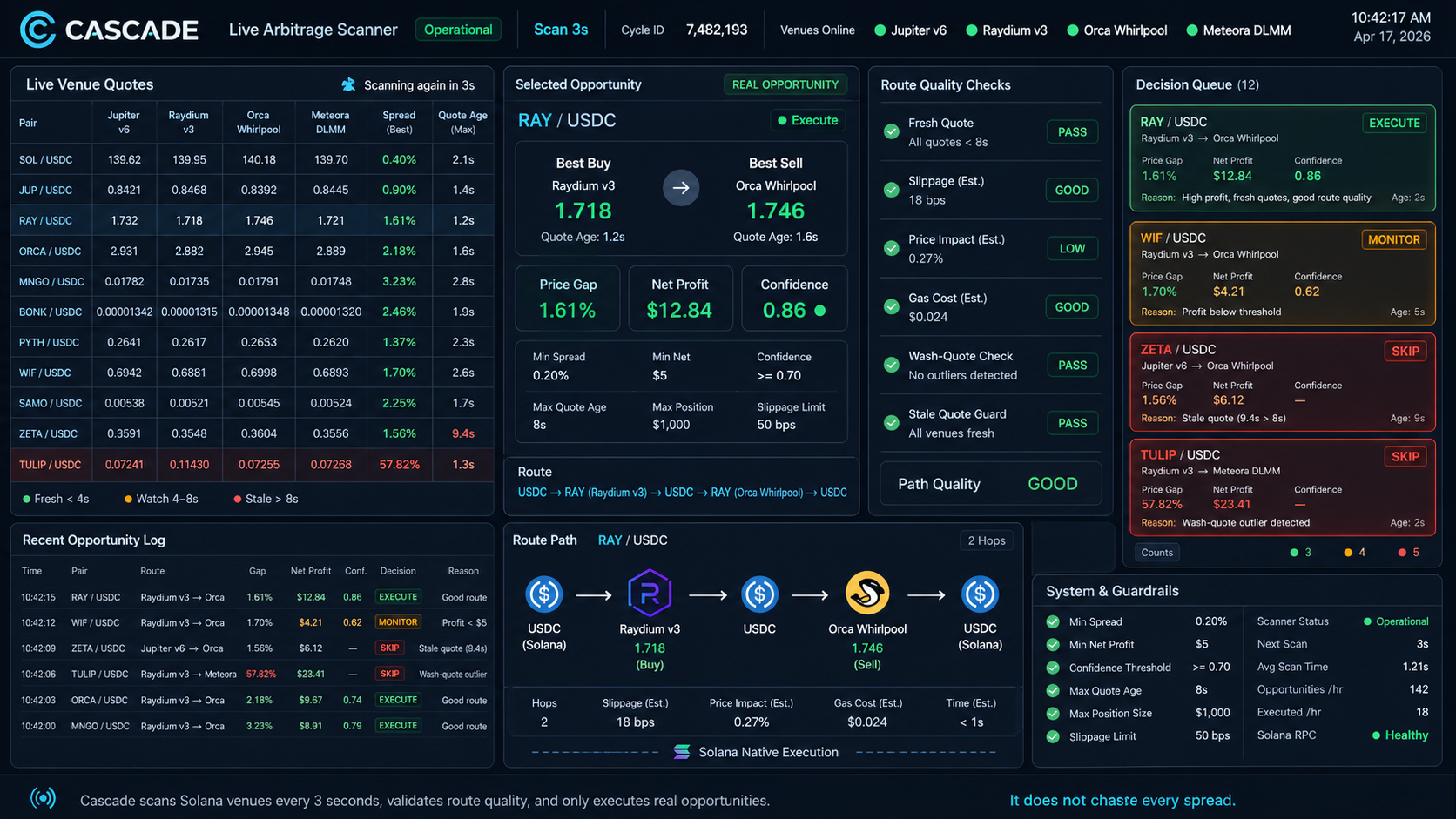Toggle the Confidence Threshold guardrail check

(x=1053, y=668)
